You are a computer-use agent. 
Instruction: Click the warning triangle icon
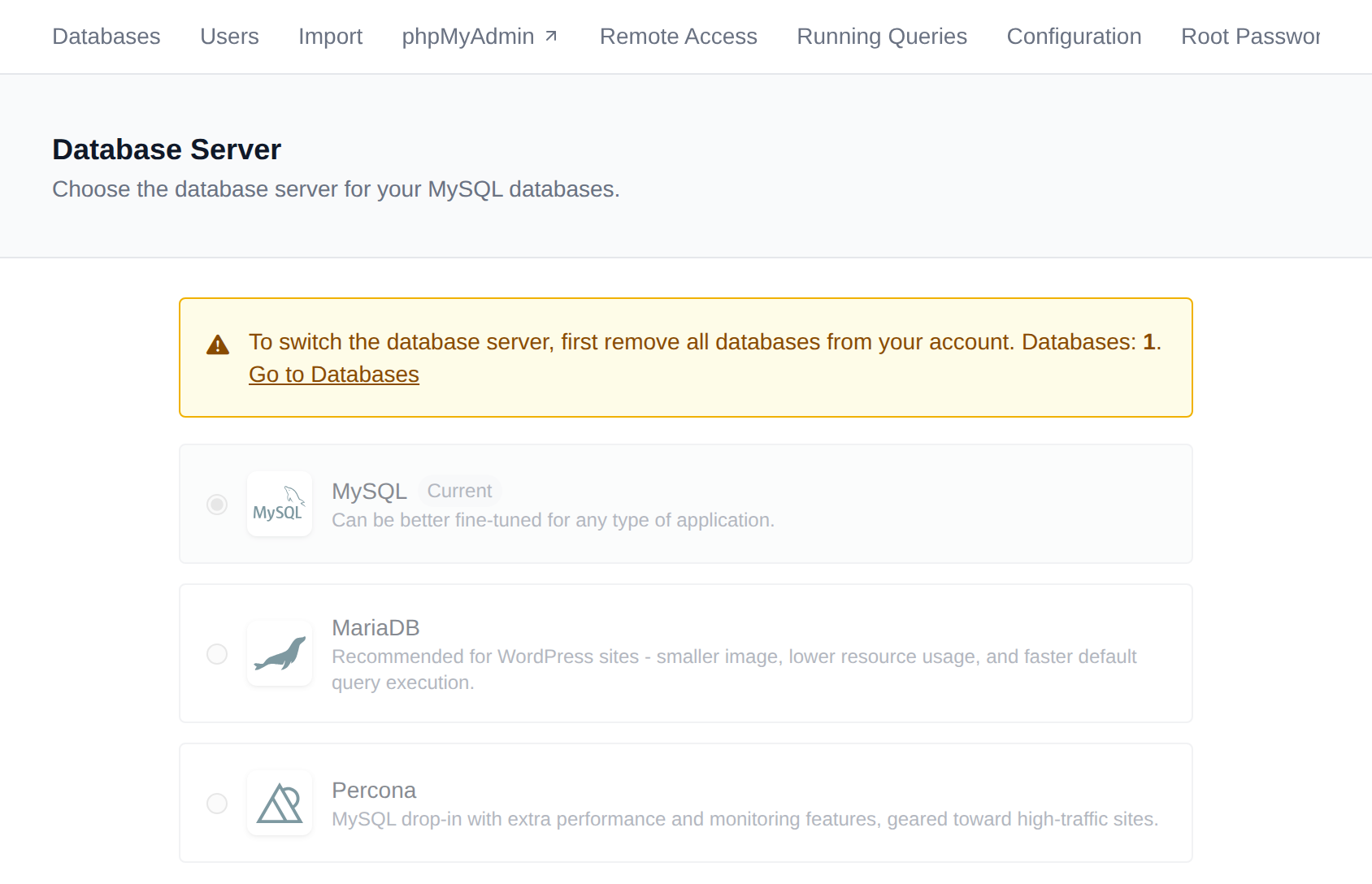(218, 344)
